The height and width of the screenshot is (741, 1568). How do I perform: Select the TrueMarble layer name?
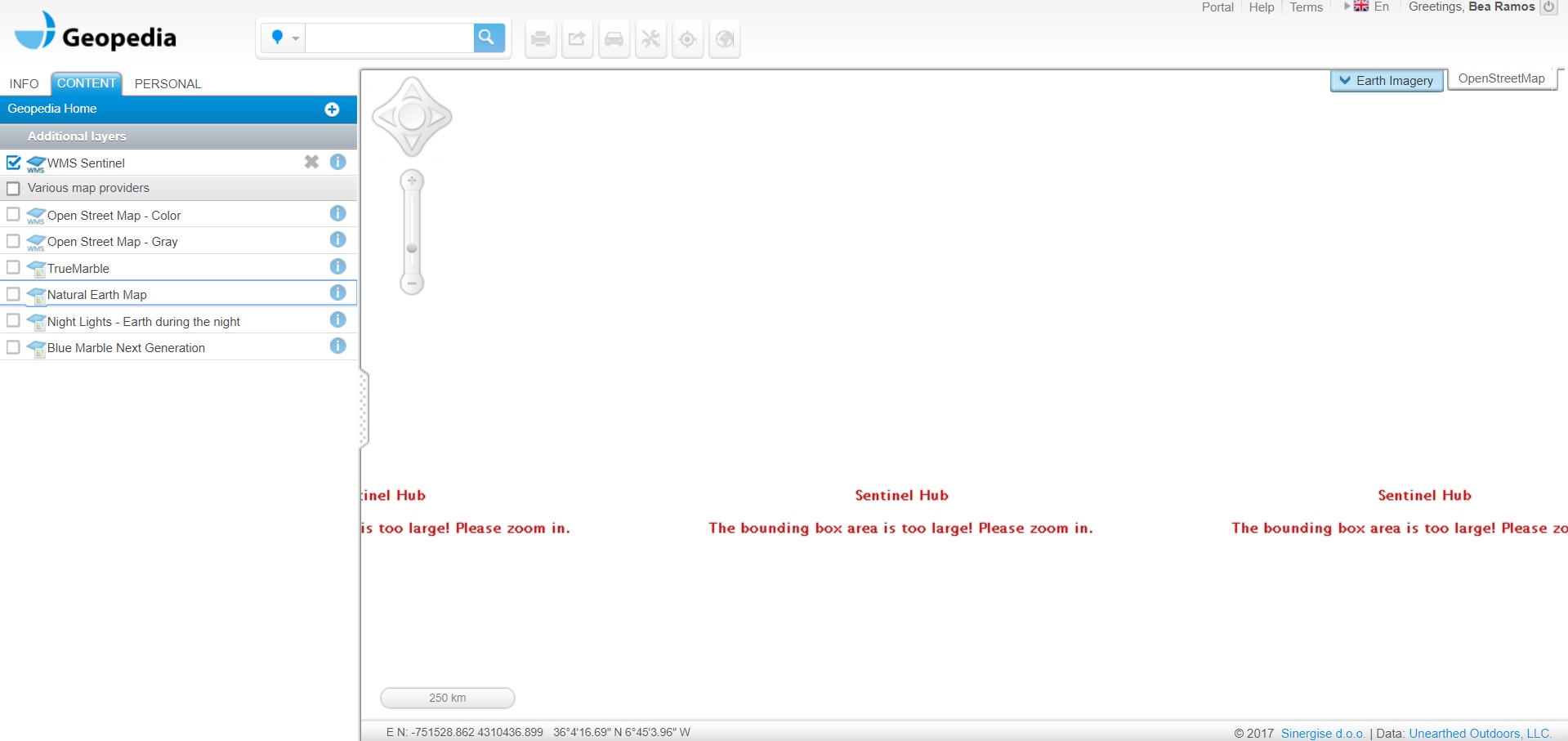point(78,269)
